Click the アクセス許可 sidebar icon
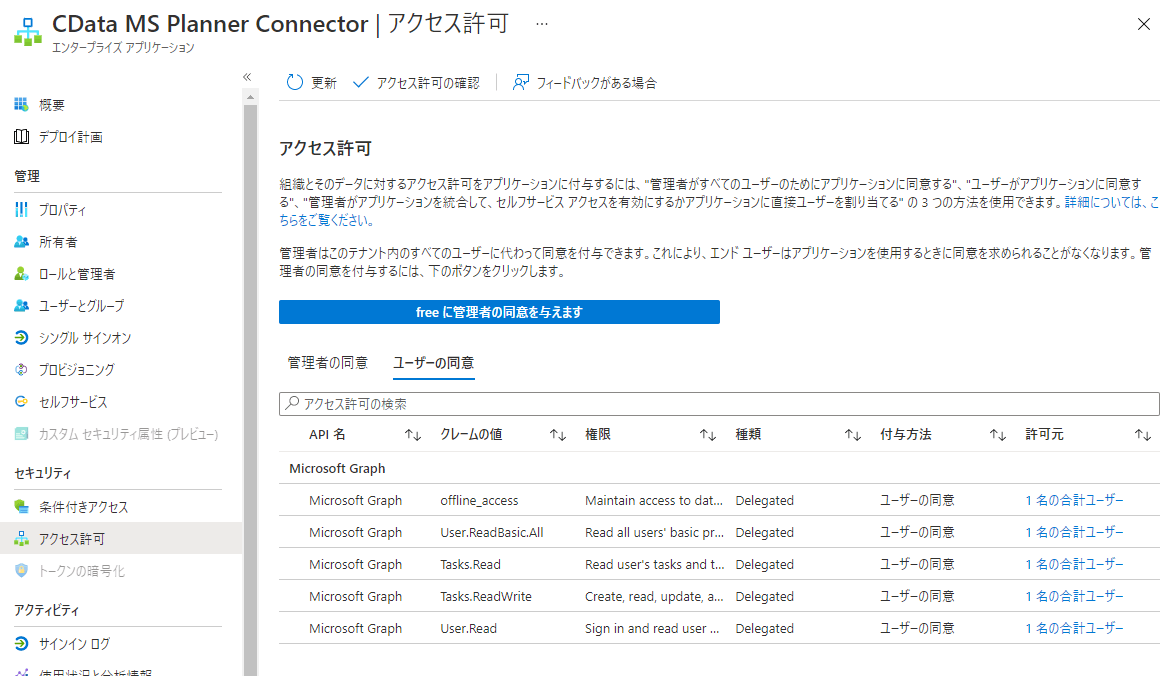1168x676 pixels. click(22, 539)
